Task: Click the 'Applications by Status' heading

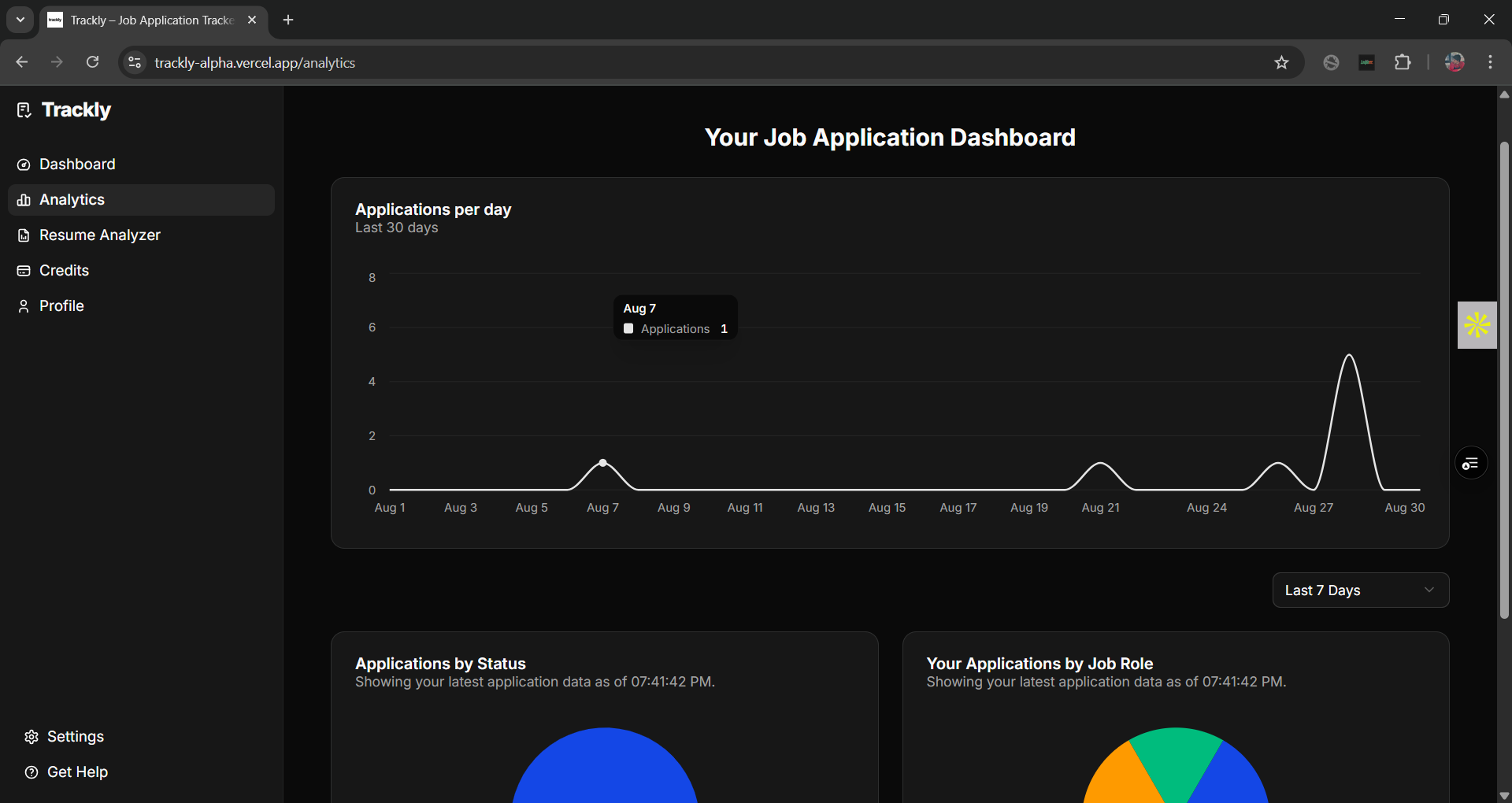Action: [x=440, y=664]
